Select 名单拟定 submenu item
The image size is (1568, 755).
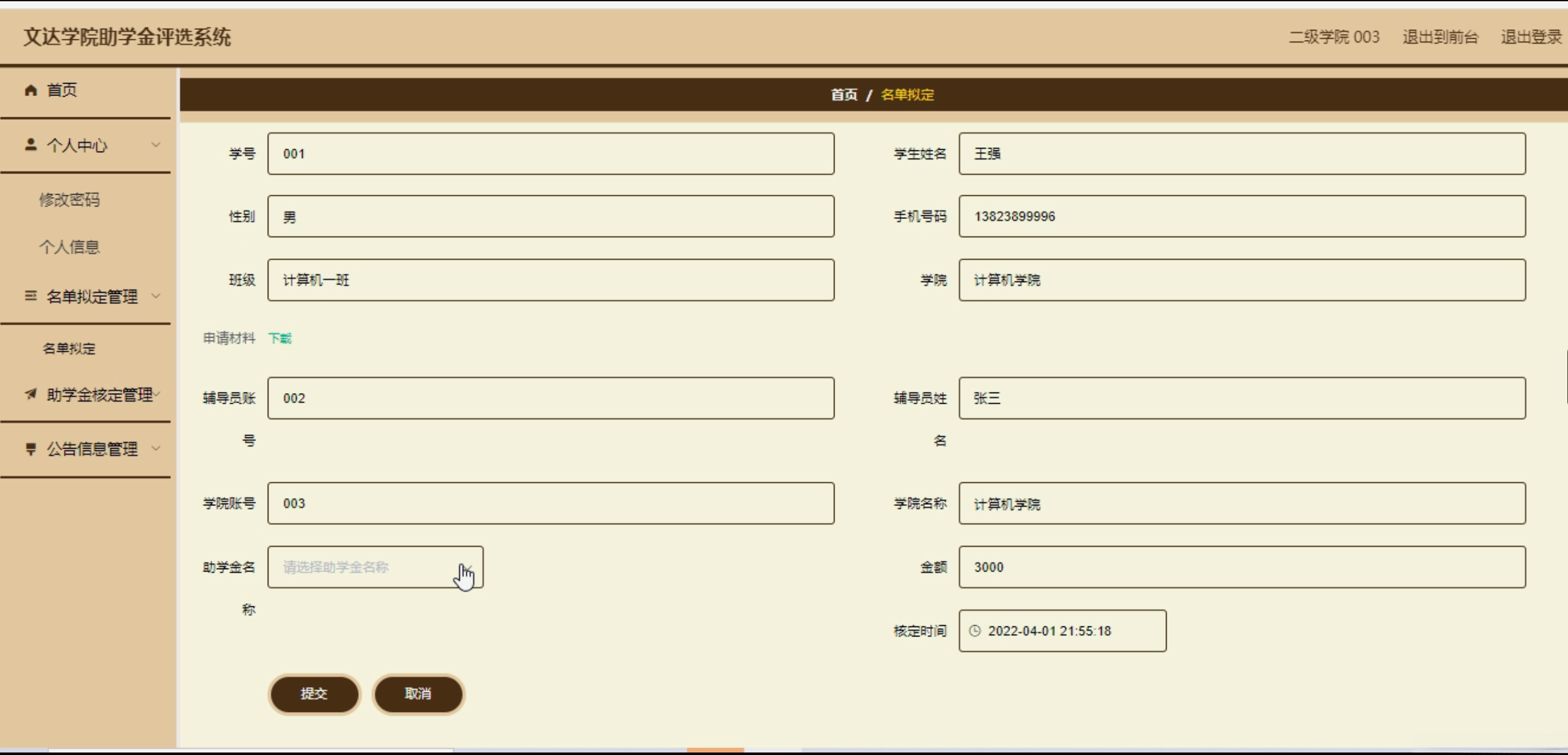pyautogui.click(x=69, y=348)
